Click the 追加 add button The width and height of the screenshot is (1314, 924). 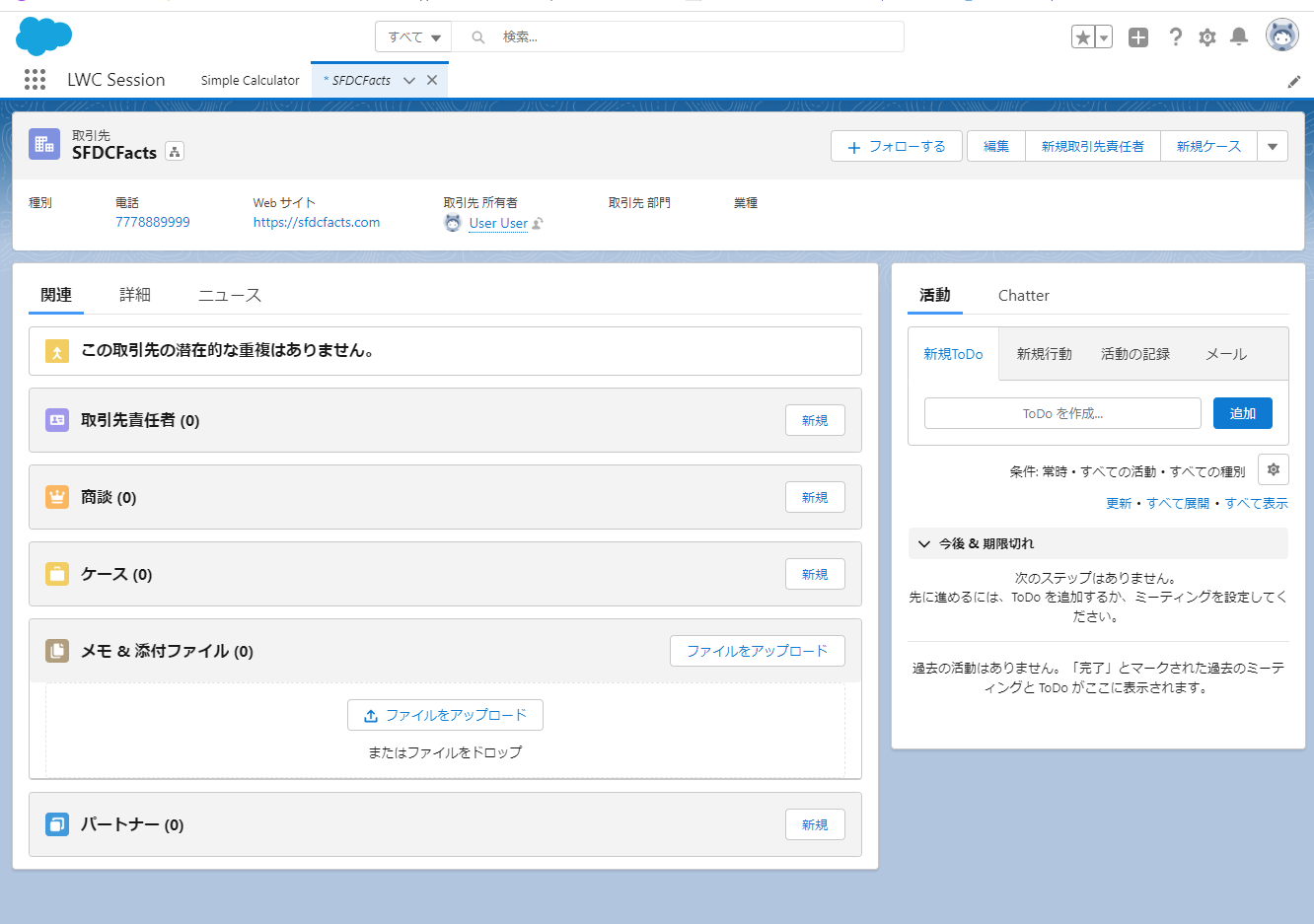pyautogui.click(x=1243, y=413)
